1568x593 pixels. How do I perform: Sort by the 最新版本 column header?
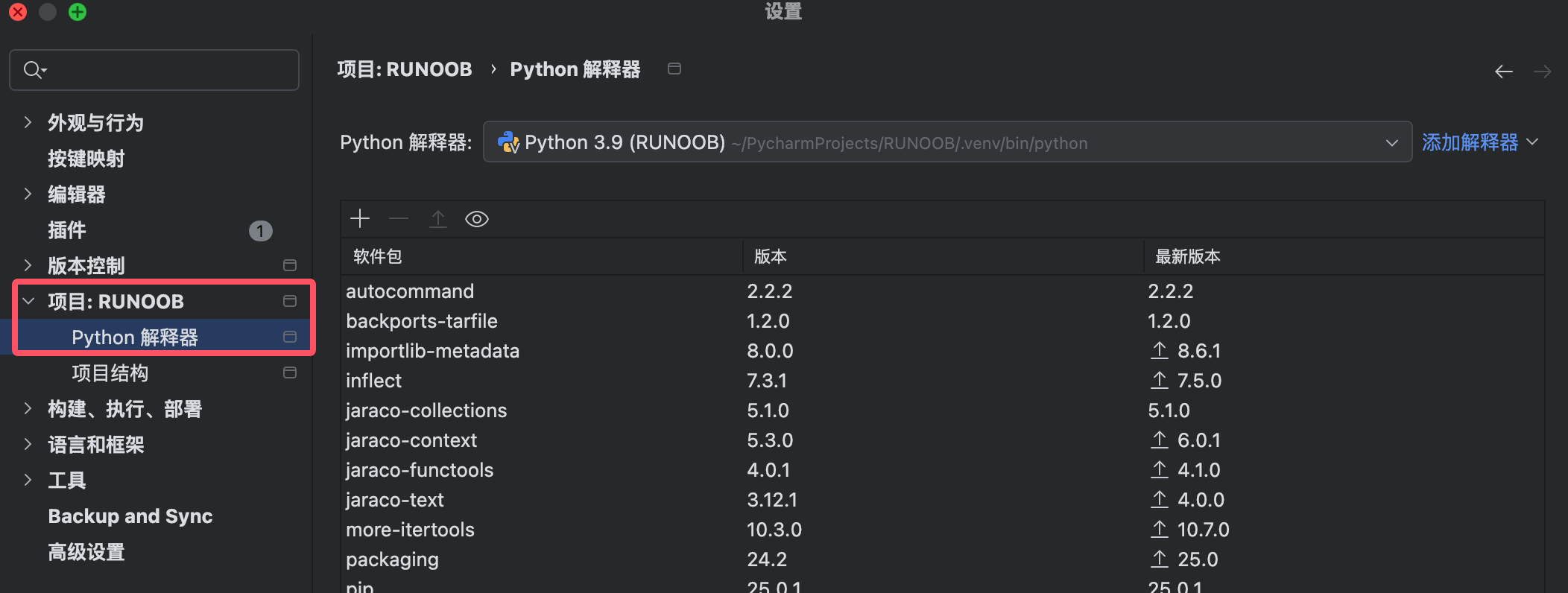coord(1188,257)
